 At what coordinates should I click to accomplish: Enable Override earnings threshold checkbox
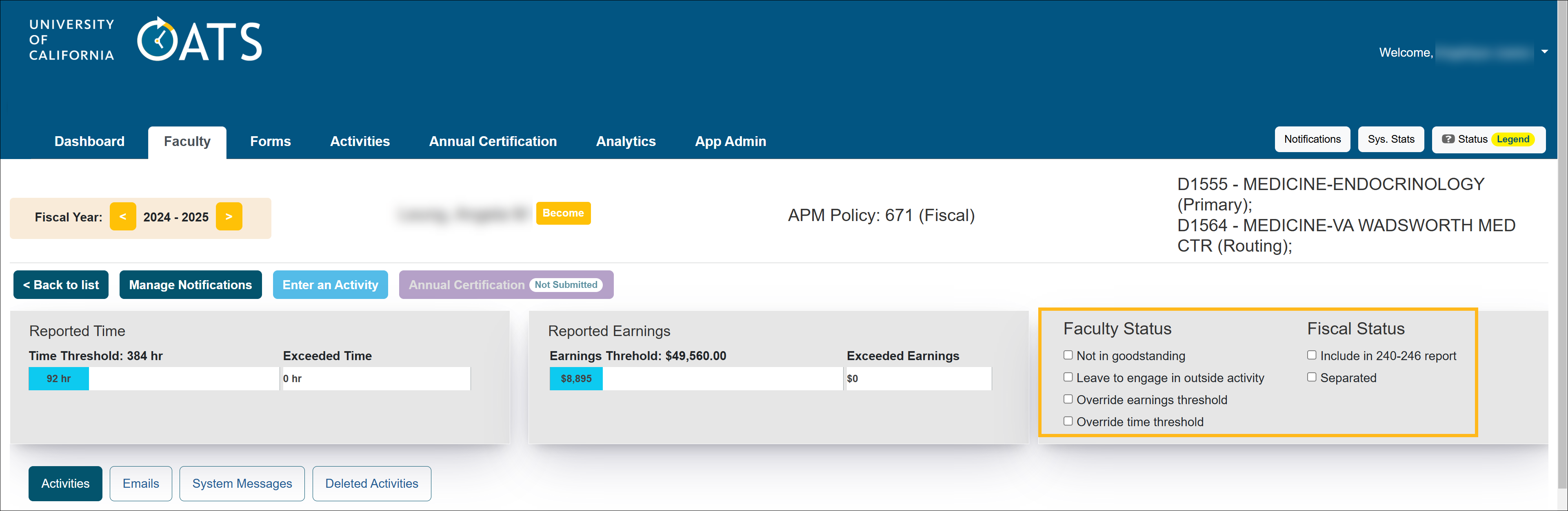(1068, 399)
